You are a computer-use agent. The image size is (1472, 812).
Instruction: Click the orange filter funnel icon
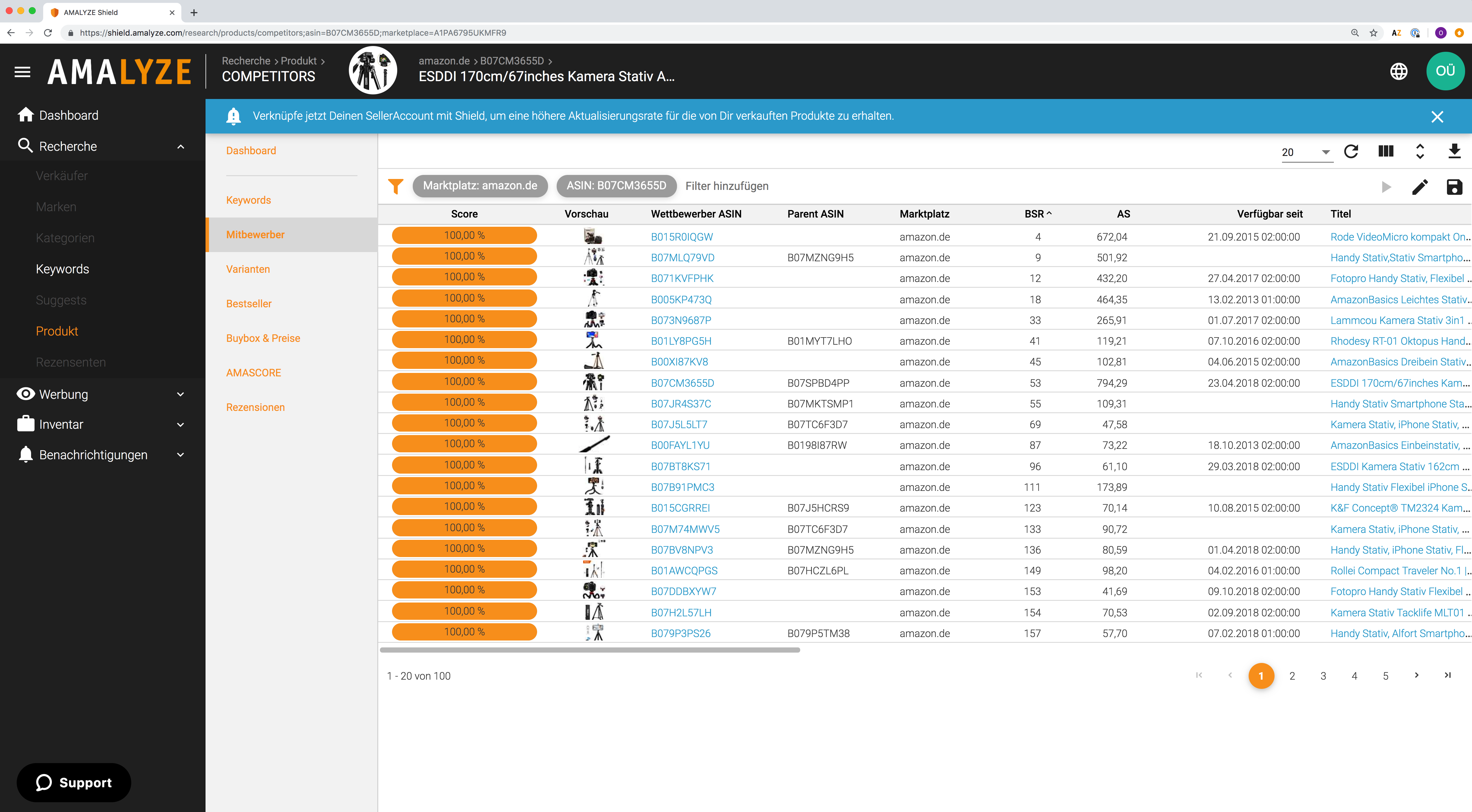[395, 186]
